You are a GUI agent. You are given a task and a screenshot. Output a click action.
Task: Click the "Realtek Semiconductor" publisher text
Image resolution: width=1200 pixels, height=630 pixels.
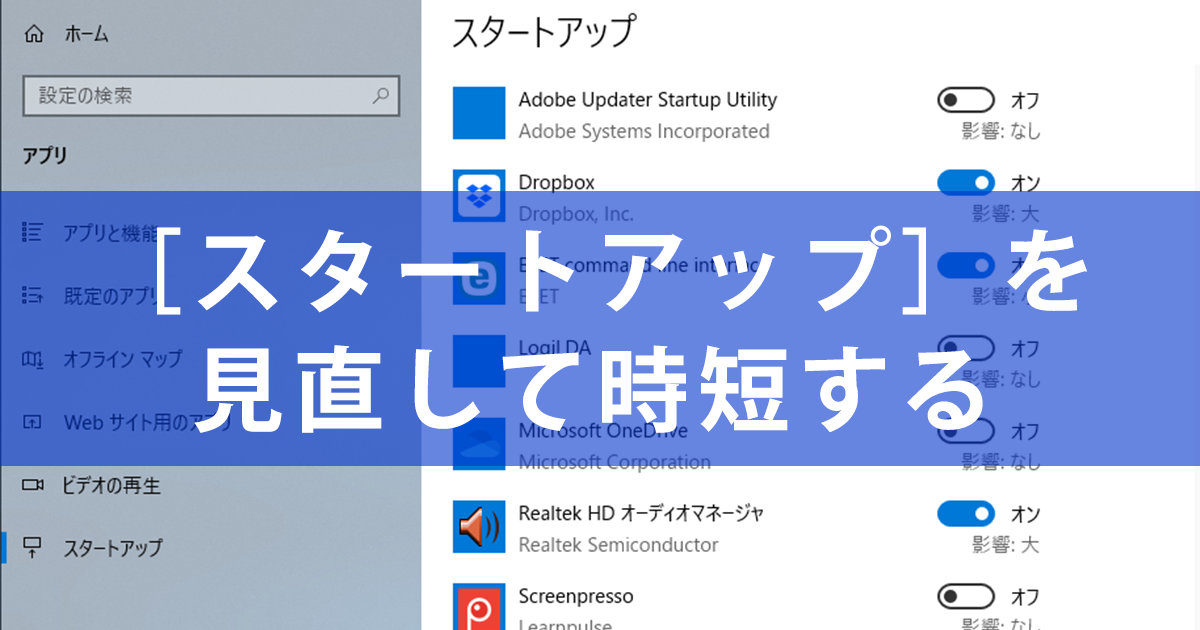point(618,545)
